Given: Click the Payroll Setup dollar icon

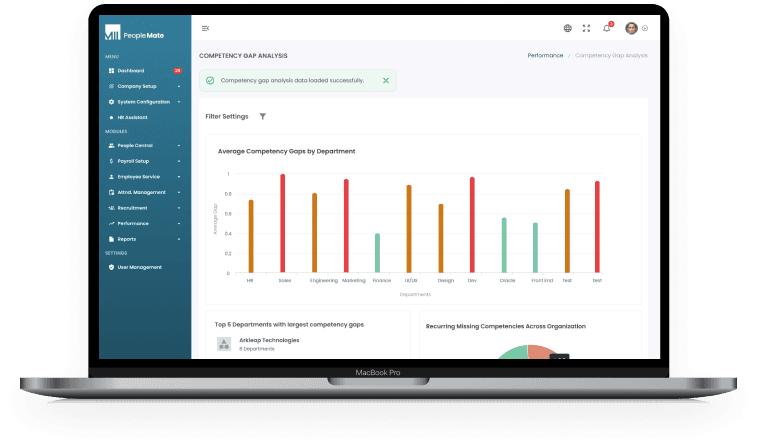Looking at the screenshot, I should 112,161.
